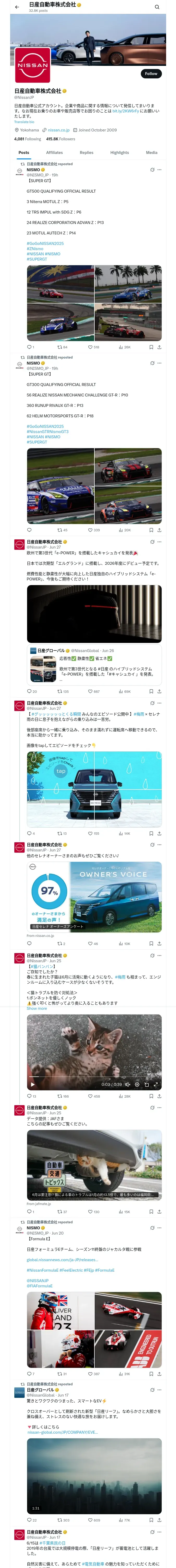
Task: Expand the cat trouble post with Show more
Action: click(x=37, y=1008)
